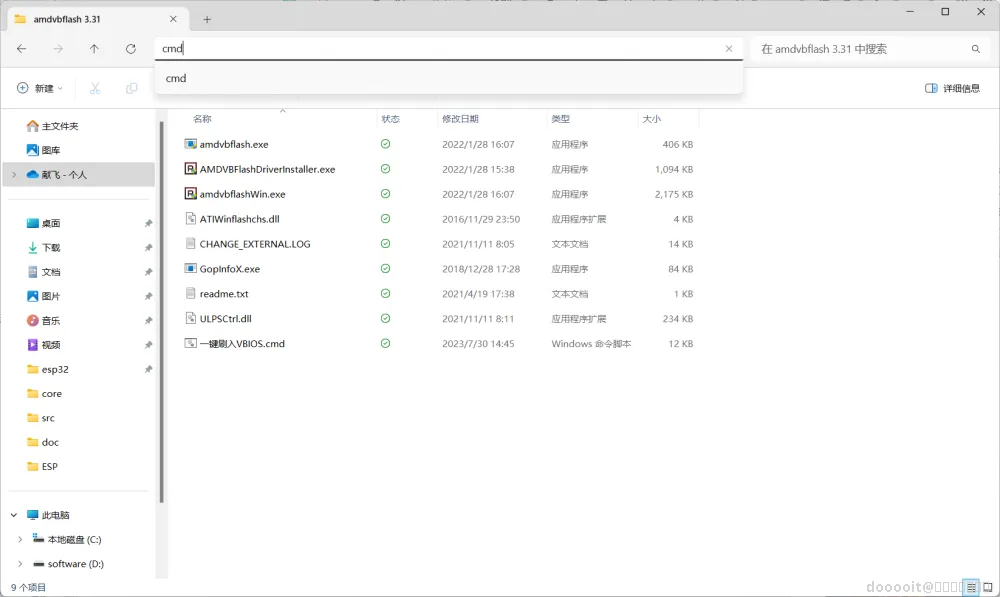The width and height of the screenshot is (1000, 597).
Task: Select CHANGE_EXTERNAL.LOG file icon
Action: click(x=190, y=244)
